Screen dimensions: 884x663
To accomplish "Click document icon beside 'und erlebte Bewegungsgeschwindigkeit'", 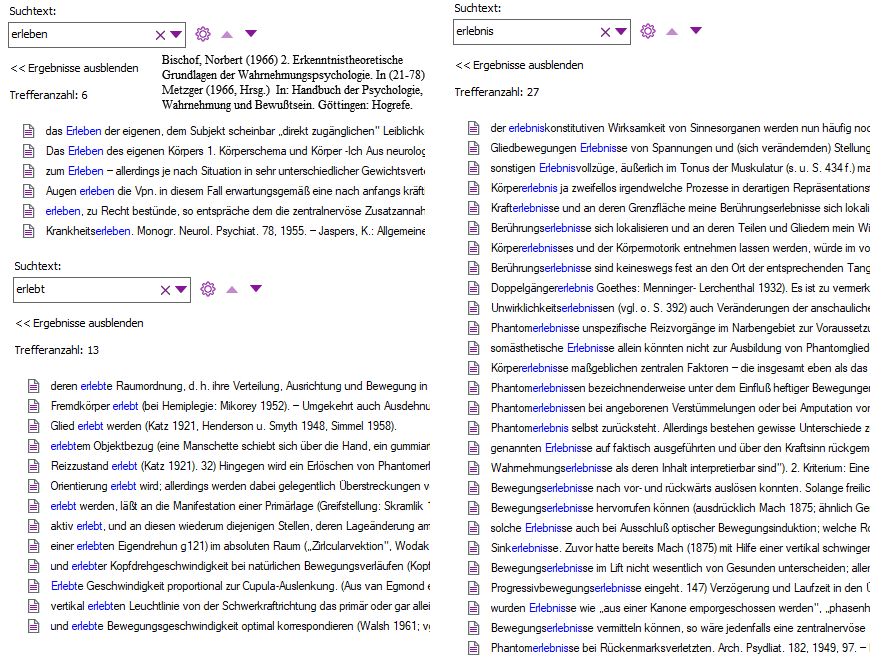I will 34,626.
